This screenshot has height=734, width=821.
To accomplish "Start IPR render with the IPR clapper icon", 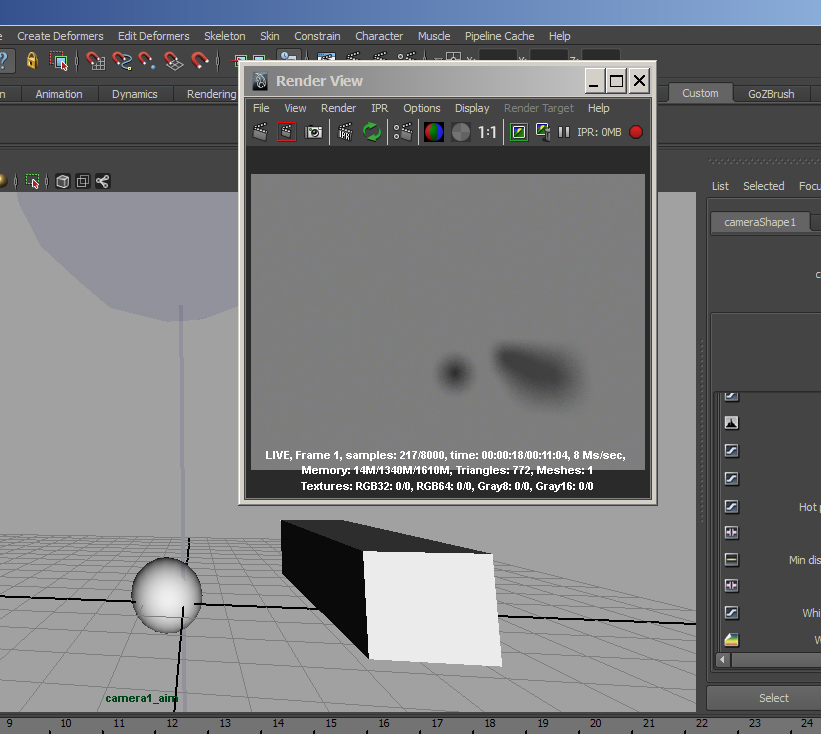I will (x=345, y=132).
